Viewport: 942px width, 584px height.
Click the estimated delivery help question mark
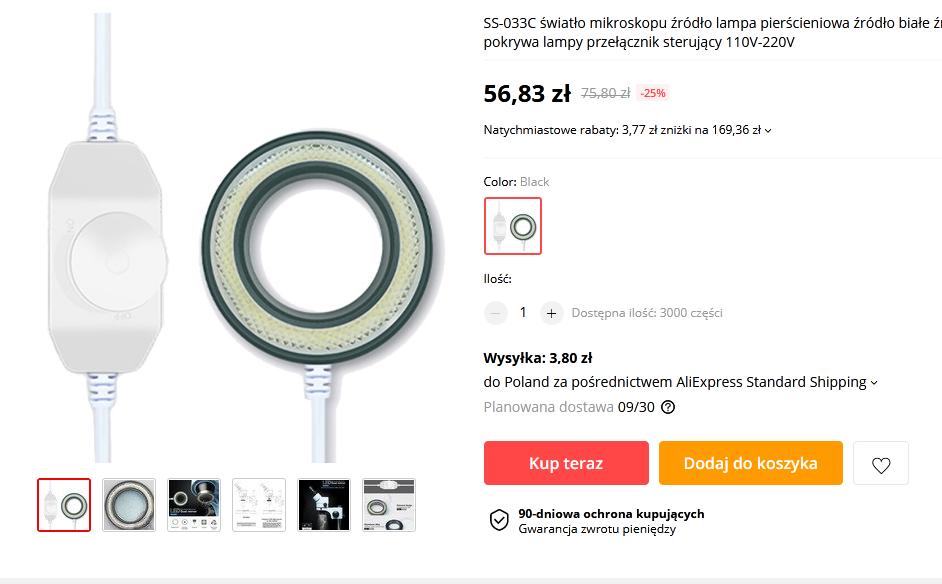(668, 407)
